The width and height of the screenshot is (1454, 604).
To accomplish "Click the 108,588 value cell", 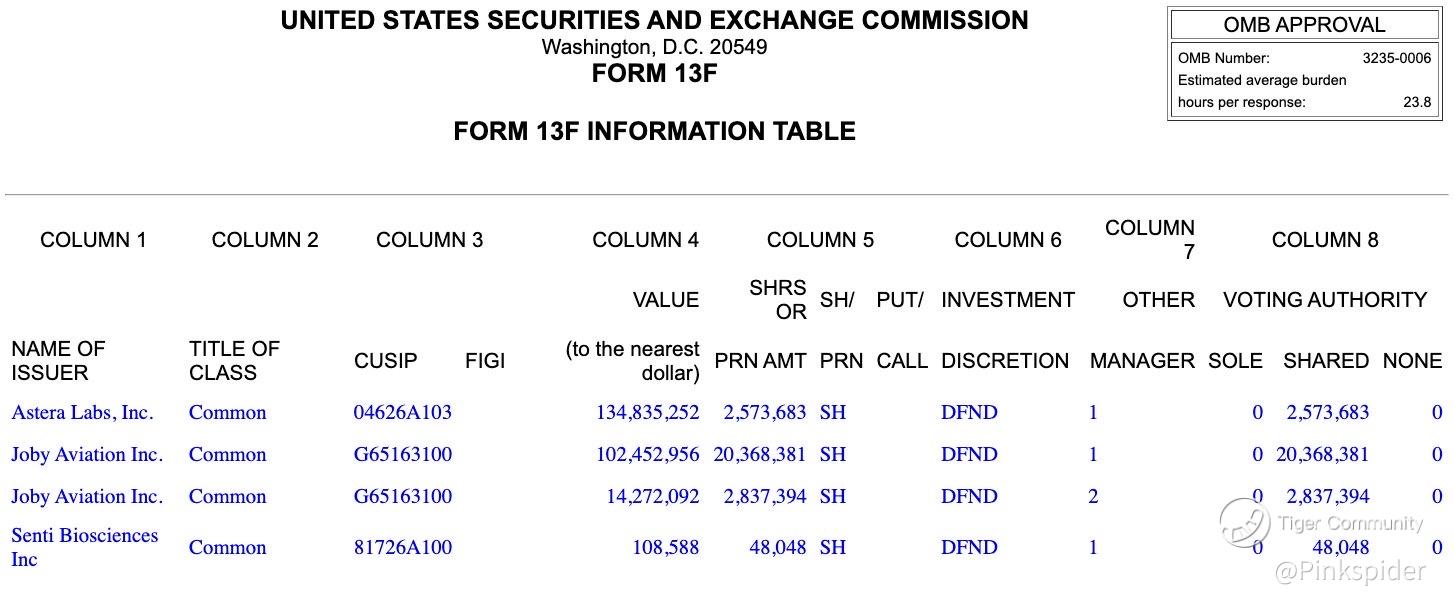I will [665, 547].
